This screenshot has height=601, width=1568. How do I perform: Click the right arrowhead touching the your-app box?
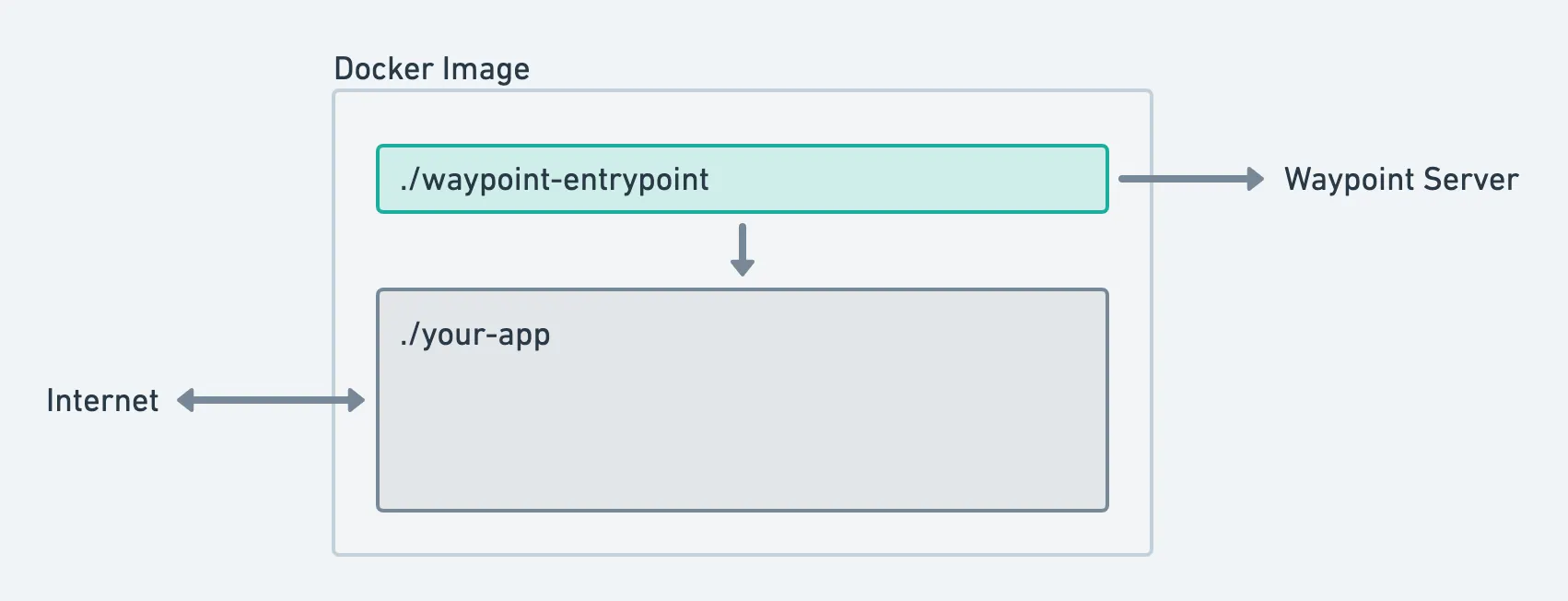356,400
